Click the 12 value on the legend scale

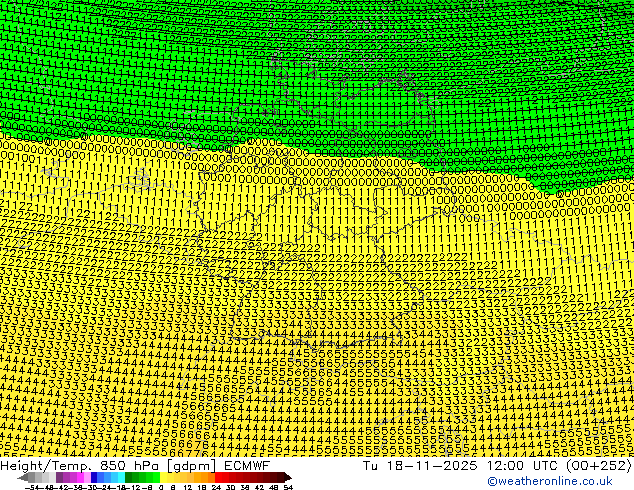click(x=187, y=487)
